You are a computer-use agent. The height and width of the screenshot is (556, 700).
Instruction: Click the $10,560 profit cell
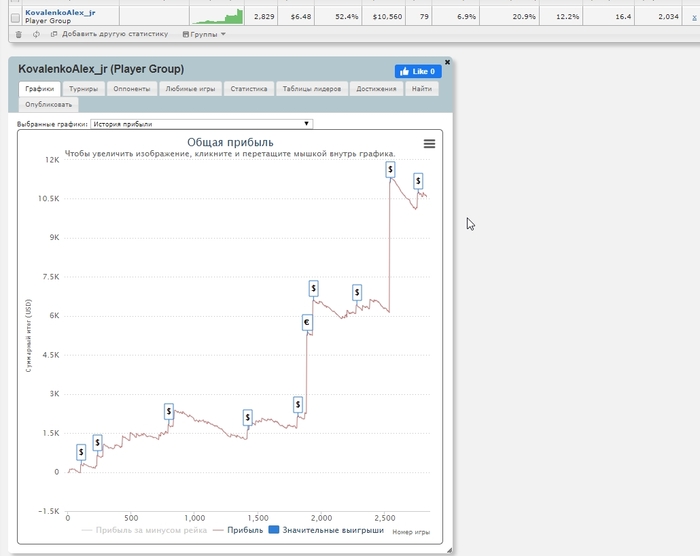point(383,17)
